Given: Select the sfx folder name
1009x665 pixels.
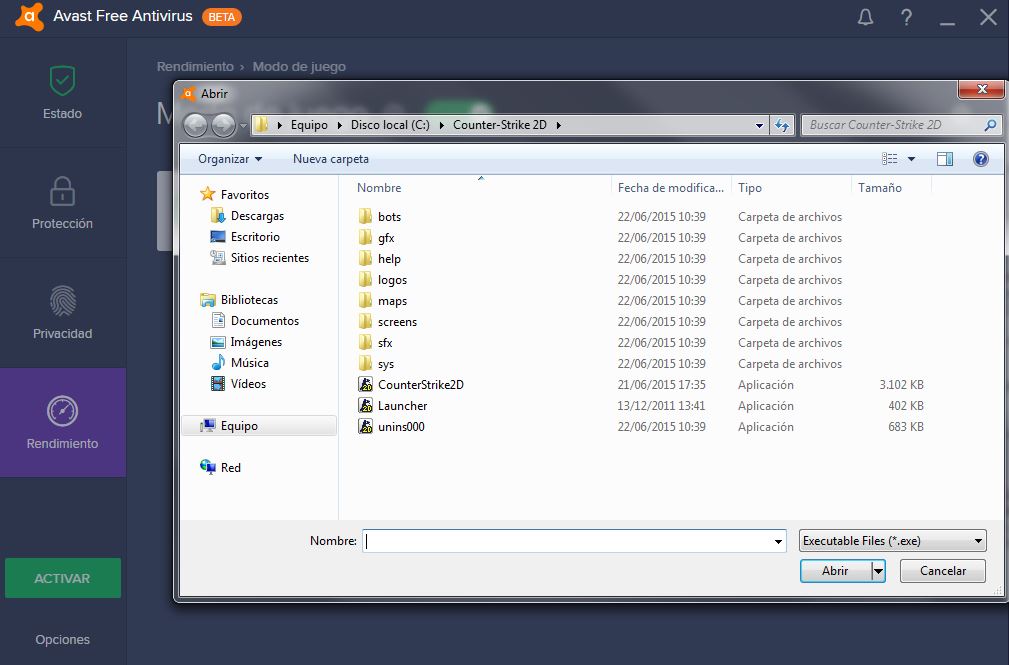Looking at the screenshot, I should pyautogui.click(x=385, y=343).
